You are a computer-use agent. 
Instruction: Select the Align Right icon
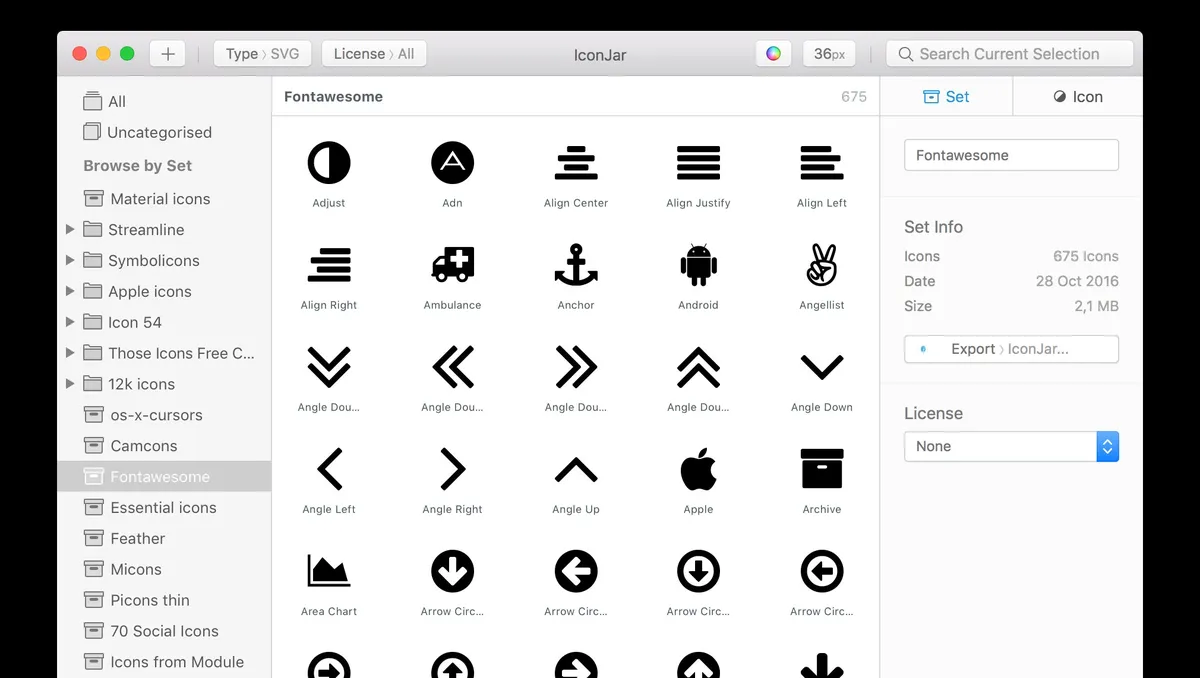[x=329, y=265]
